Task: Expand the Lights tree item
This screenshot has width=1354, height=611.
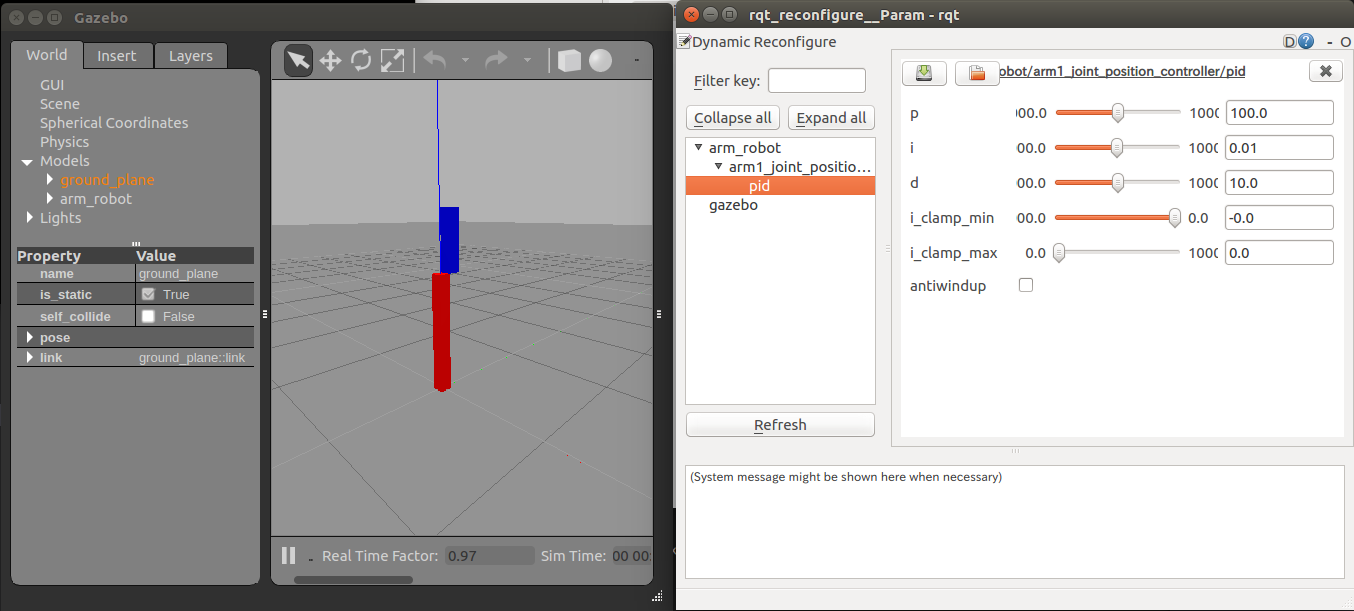Action: (x=28, y=217)
